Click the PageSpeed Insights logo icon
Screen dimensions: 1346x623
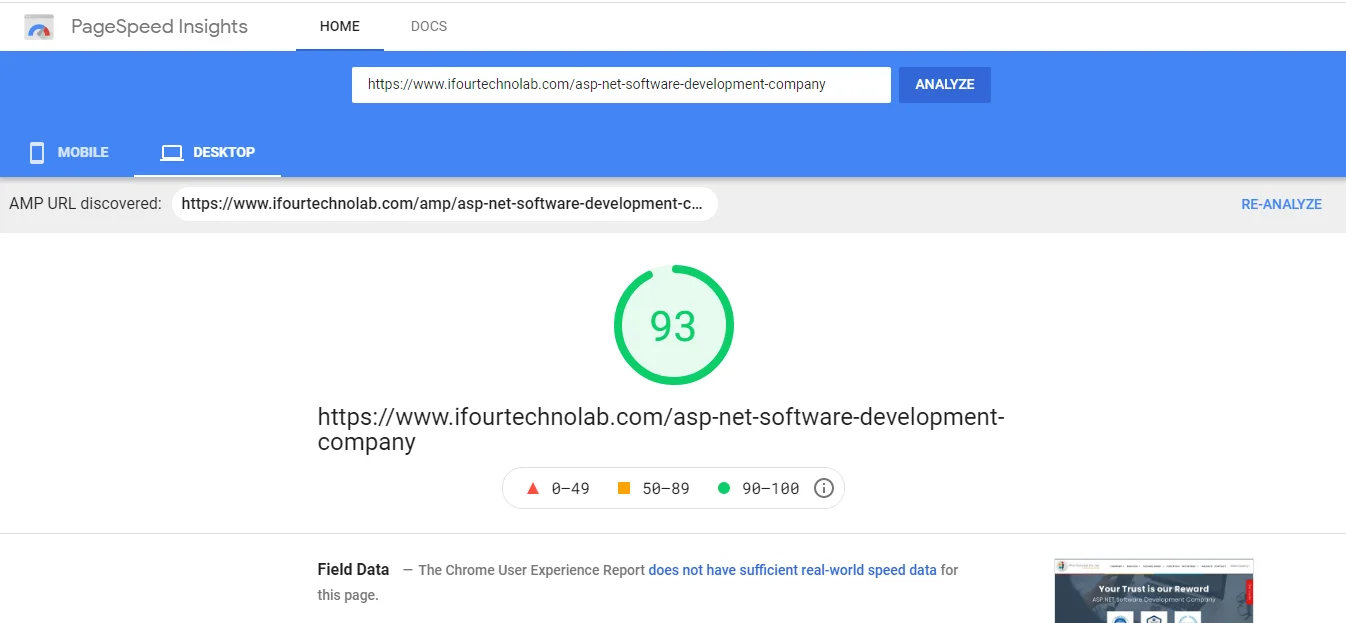pyautogui.click(x=39, y=27)
